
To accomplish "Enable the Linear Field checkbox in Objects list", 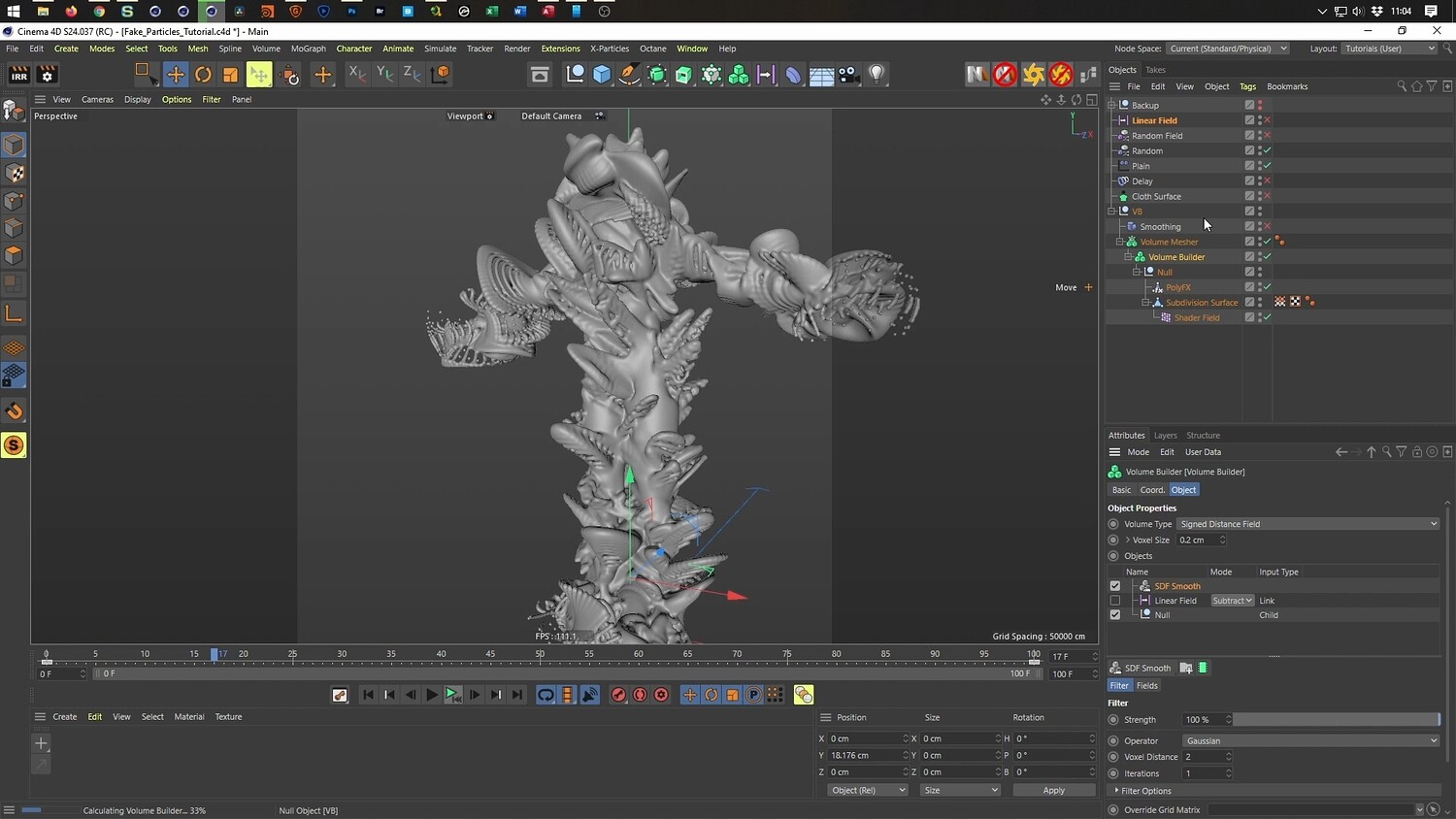I will pyautogui.click(x=1114, y=601).
